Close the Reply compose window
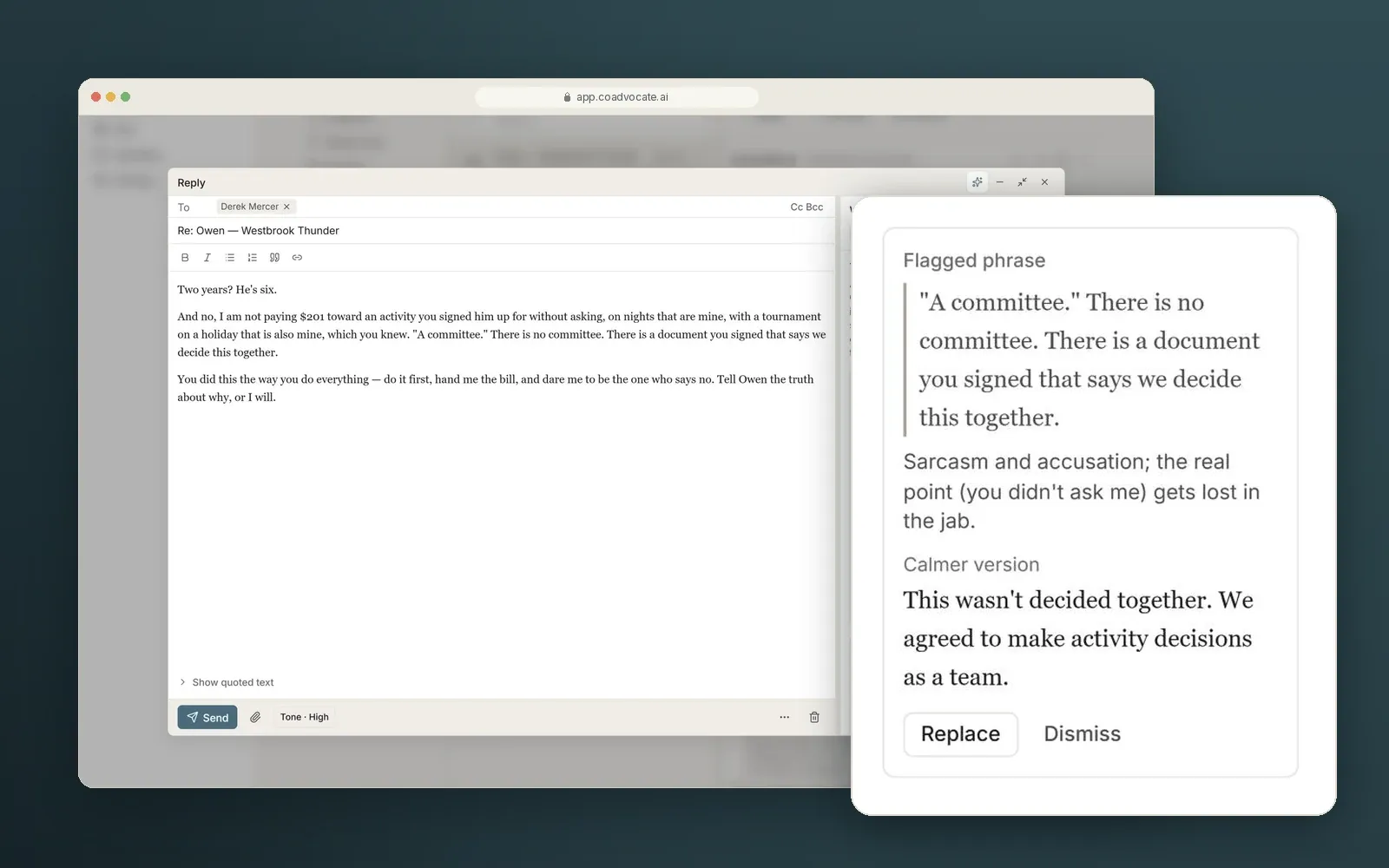 click(1045, 182)
